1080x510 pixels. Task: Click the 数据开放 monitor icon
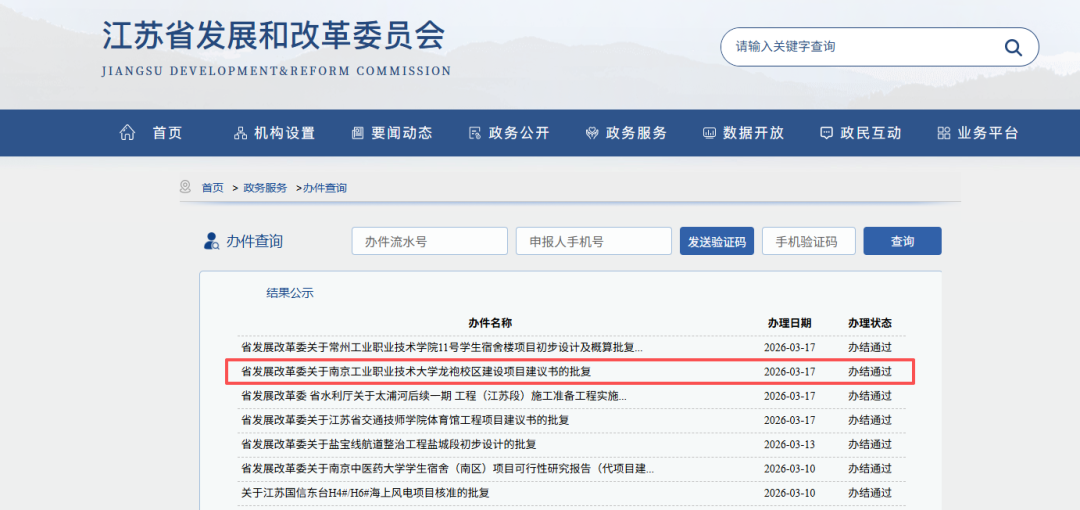pos(709,133)
